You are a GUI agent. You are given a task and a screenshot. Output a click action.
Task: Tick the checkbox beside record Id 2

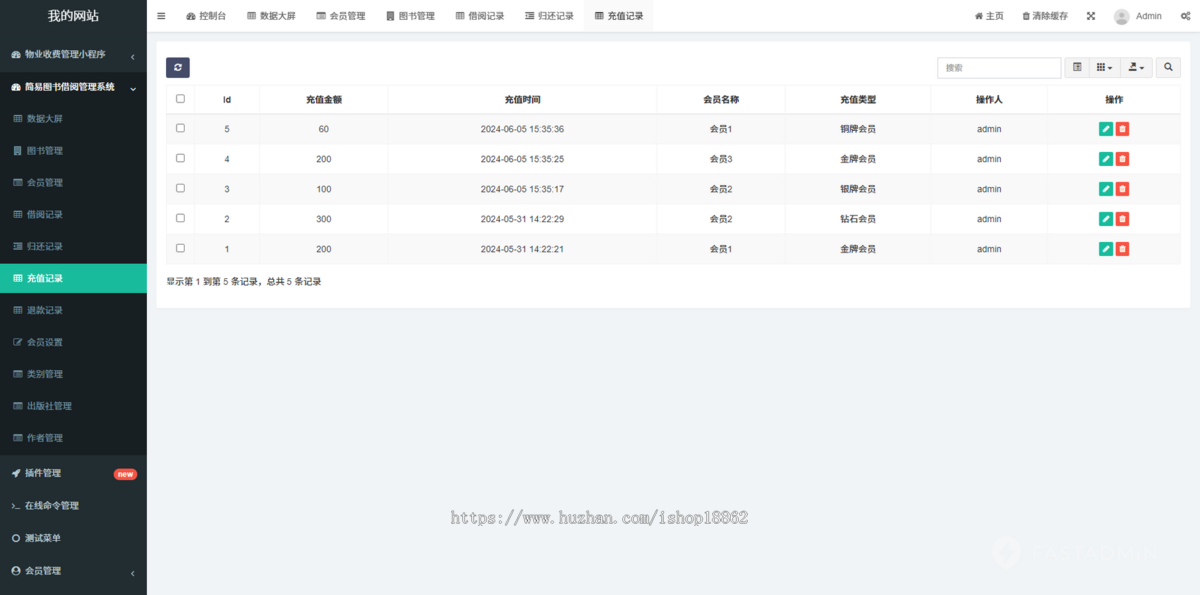click(180, 218)
